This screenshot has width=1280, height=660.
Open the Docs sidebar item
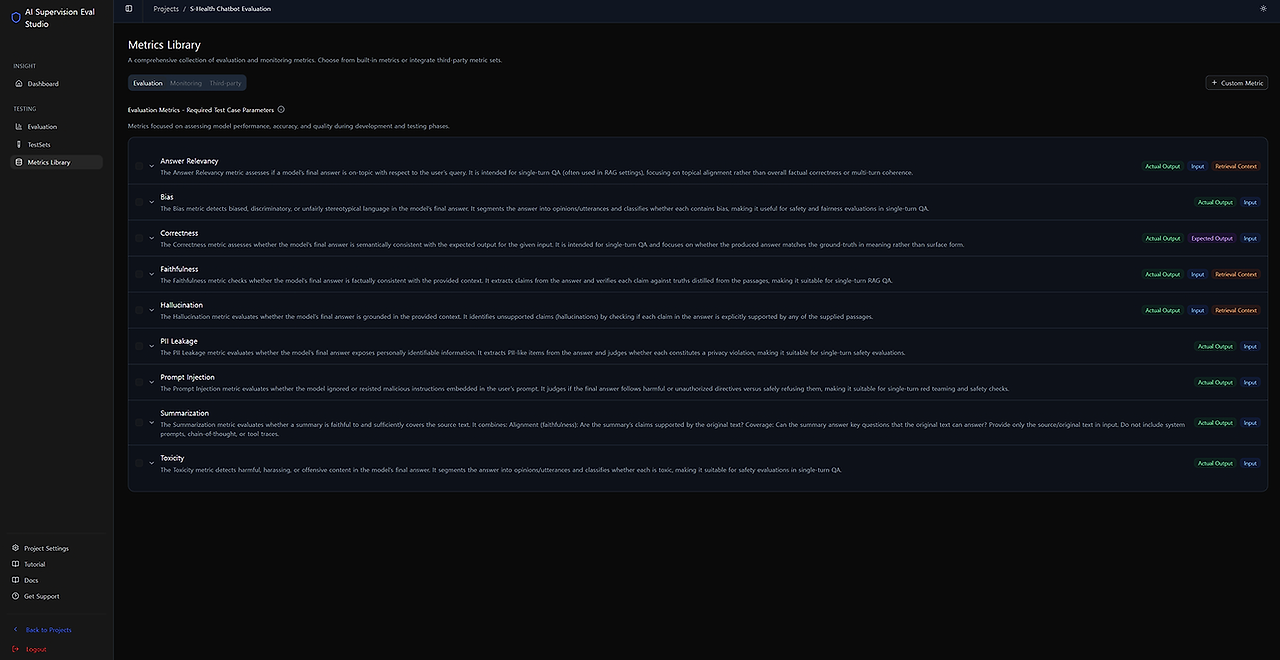click(x=14, y=579)
